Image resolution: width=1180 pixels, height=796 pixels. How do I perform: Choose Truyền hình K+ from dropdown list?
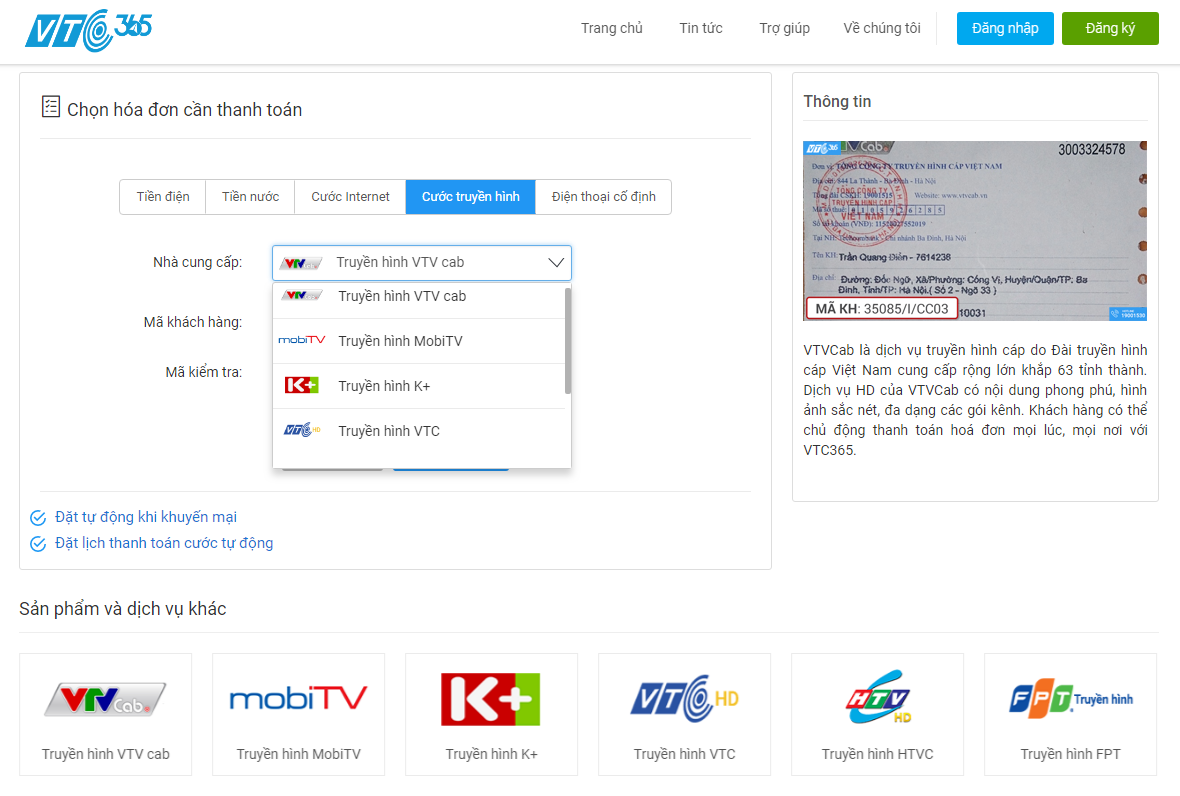pyautogui.click(x=384, y=386)
